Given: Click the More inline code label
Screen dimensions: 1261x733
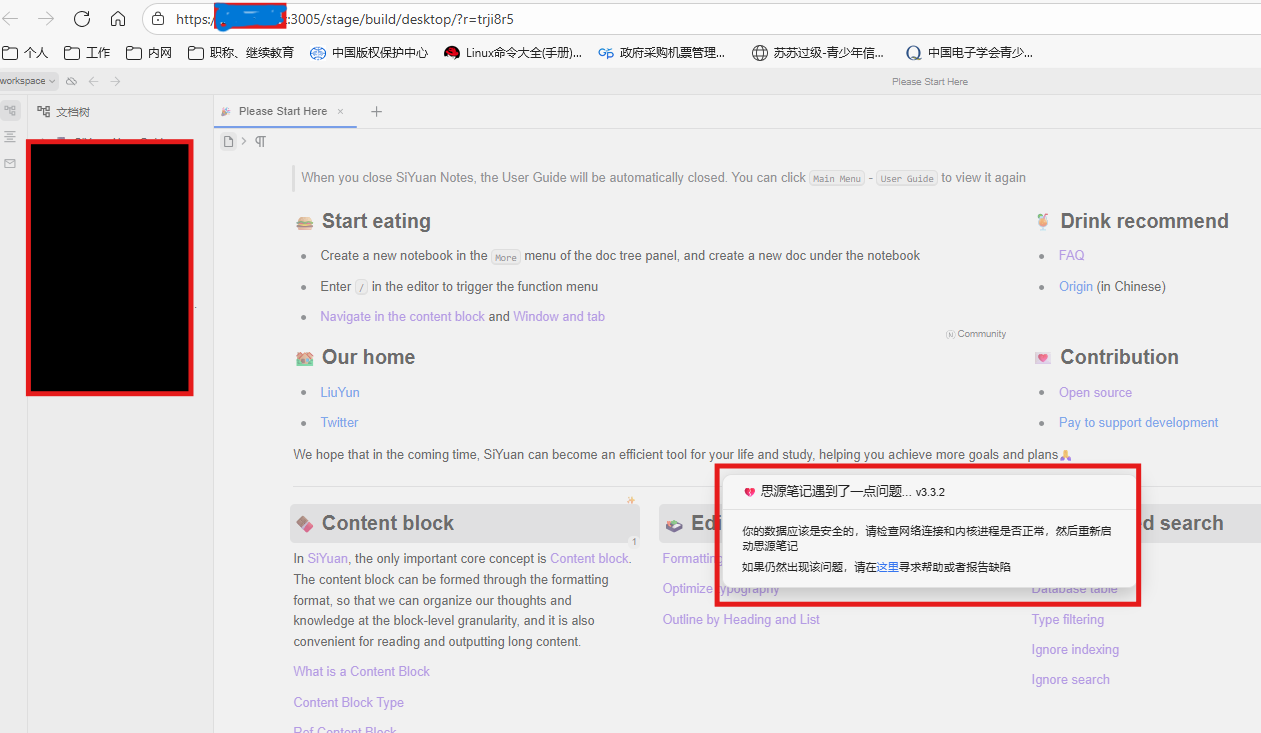Looking at the screenshot, I should coord(506,257).
